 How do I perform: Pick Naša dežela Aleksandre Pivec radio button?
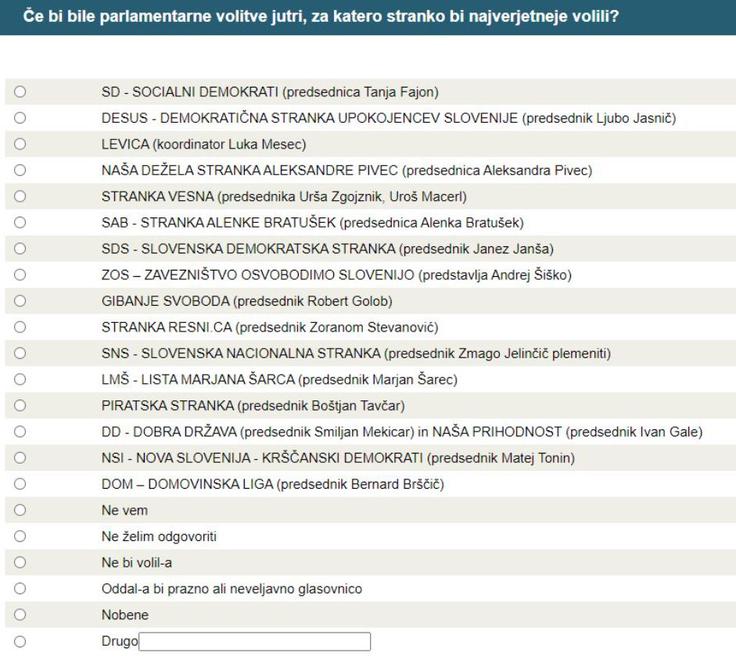coord(20,170)
